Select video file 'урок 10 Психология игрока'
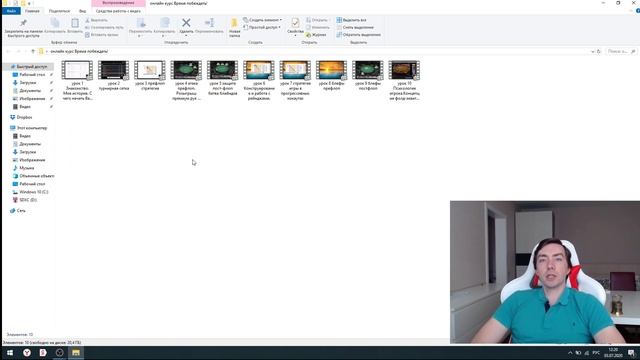The width and height of the screenshot is (640, 360). point(404,80)
